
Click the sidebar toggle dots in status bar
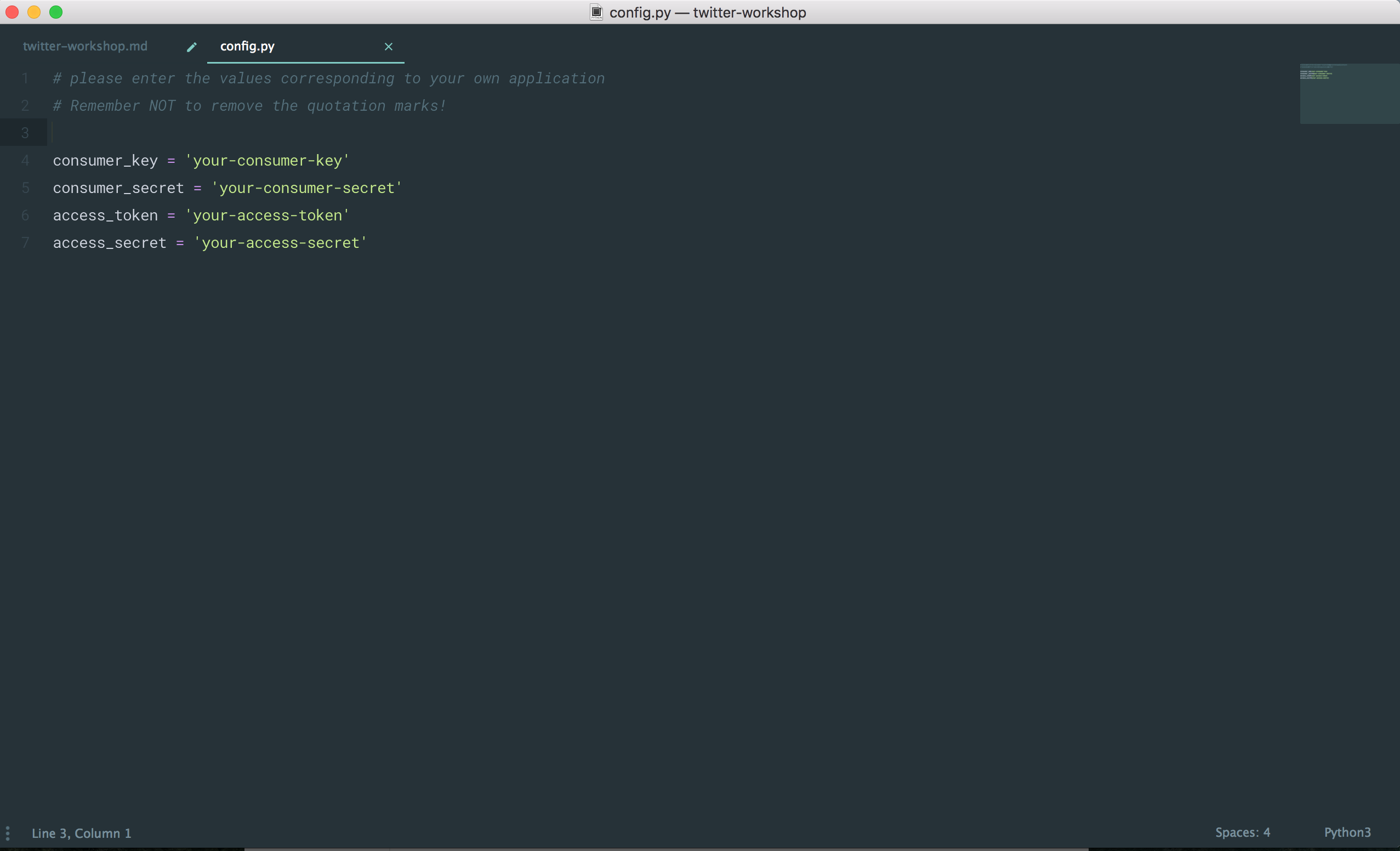coord(7,833)
